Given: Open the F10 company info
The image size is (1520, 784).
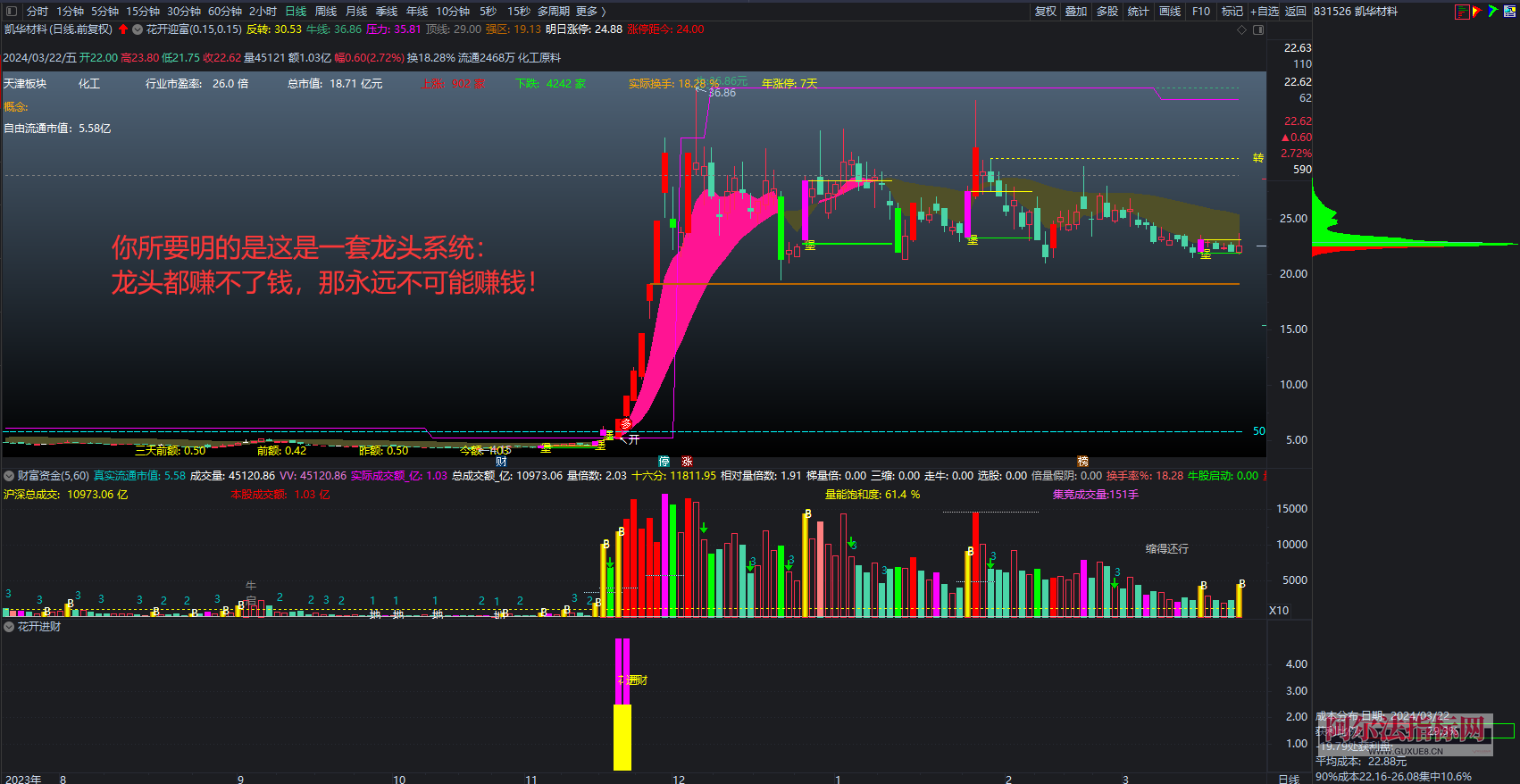Looking at the screenshot, I should (1201, 11).
